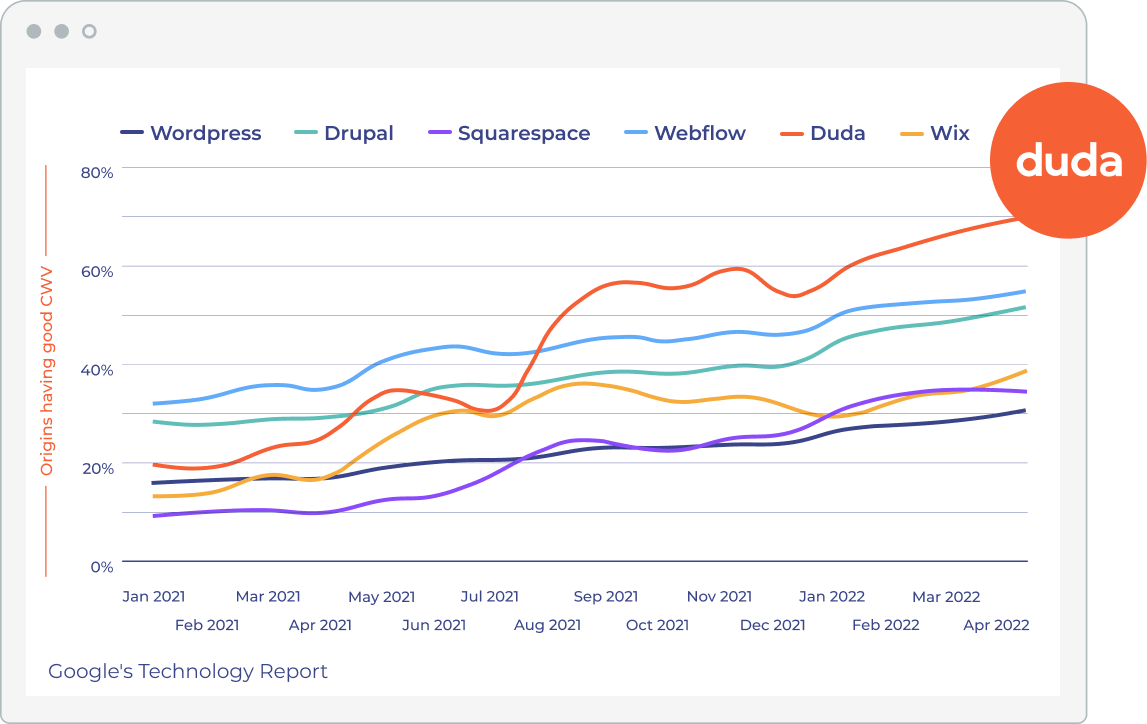
Task: Click the Google's Technology Report caption
Action: tap(188, 671)
